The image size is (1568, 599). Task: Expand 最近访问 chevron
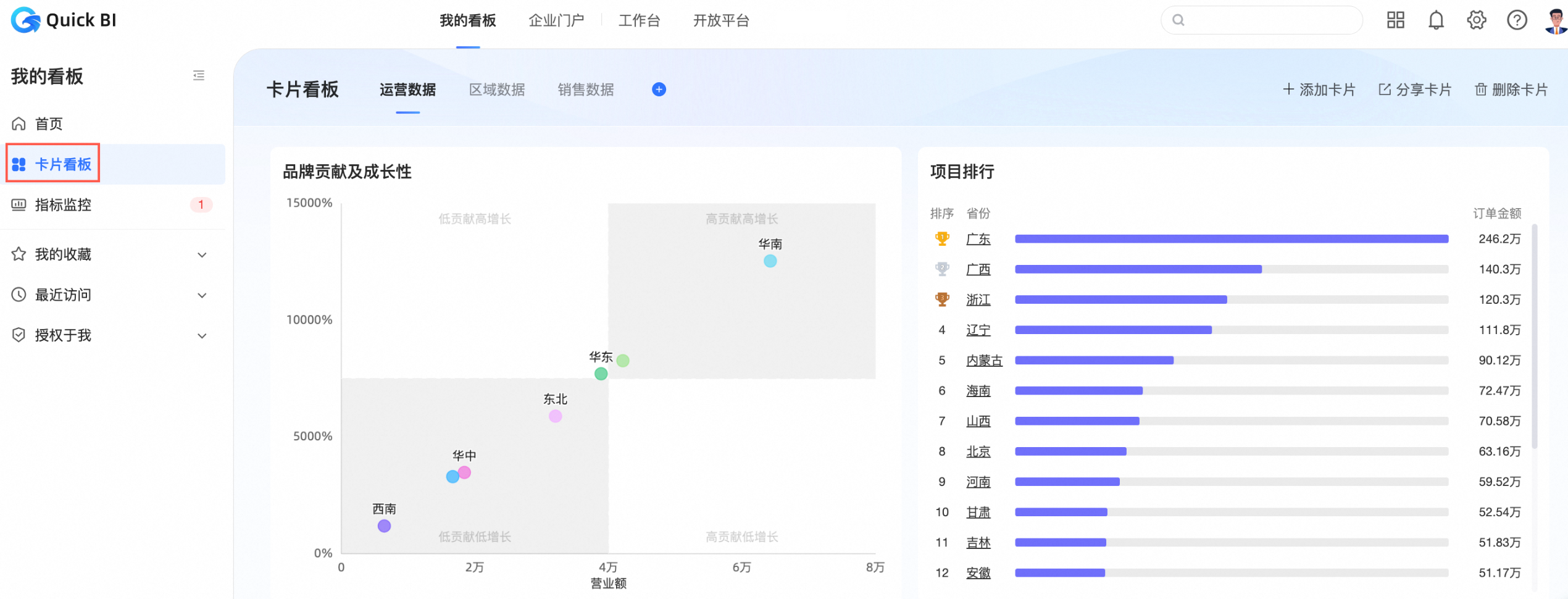pos(202,295)
